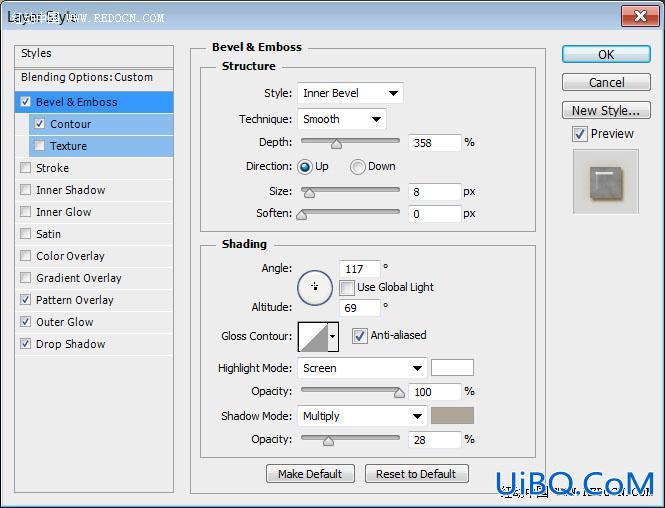Image resolution: width=665 pixels, height=508 pixels.
Task: Enable the Color Overlay checkbox
Action: [25, 256]
